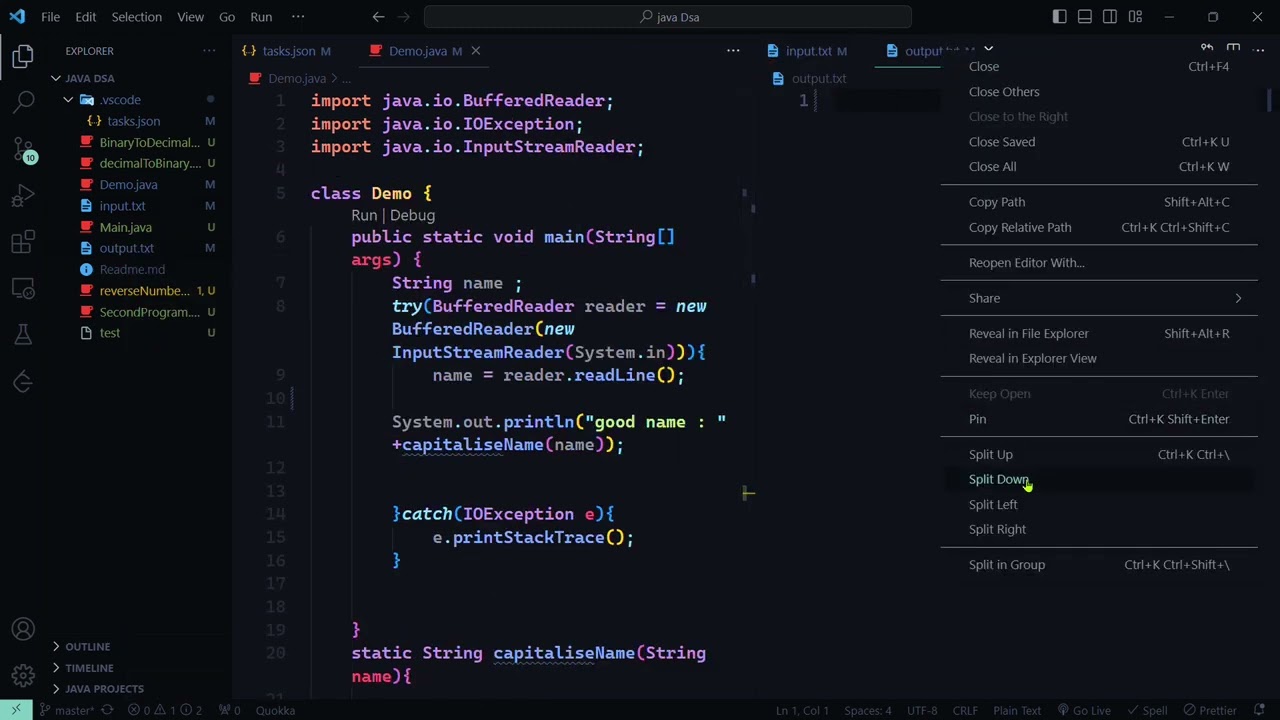
Task: Open the java Dsa command center search box
Action: point(668,17)
